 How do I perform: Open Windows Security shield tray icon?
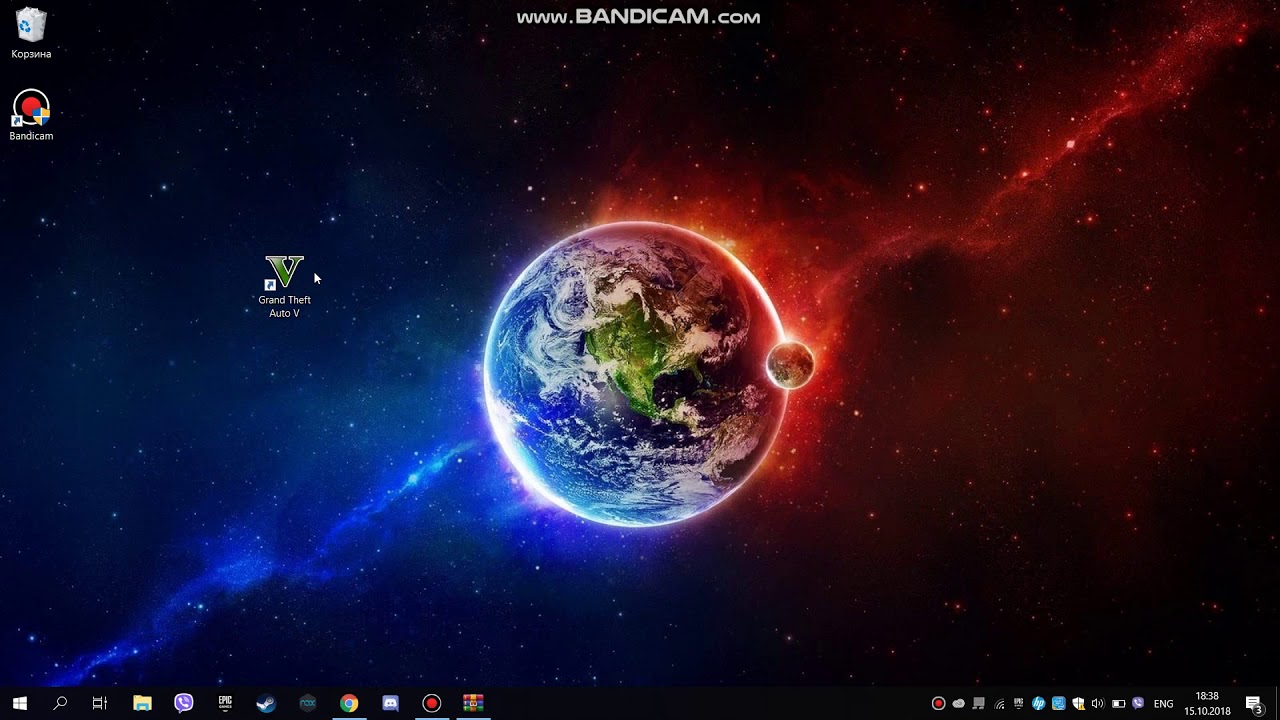1078,703
